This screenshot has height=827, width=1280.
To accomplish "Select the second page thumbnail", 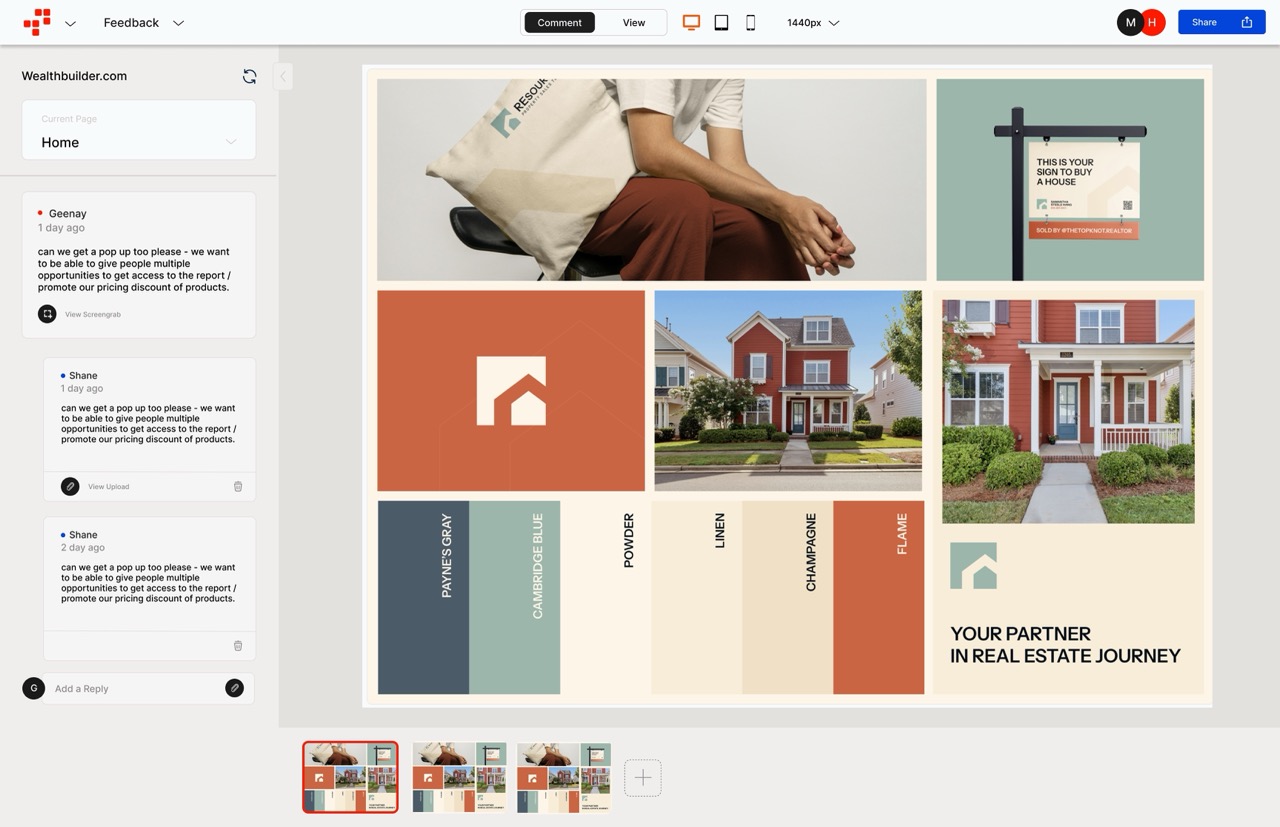I will 459,777.
